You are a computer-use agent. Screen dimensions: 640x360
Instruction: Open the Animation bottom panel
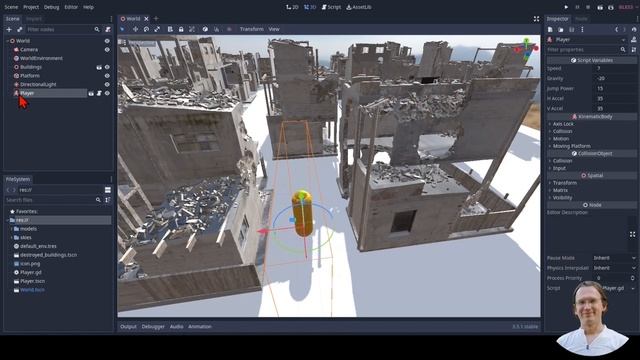[200, 327]
